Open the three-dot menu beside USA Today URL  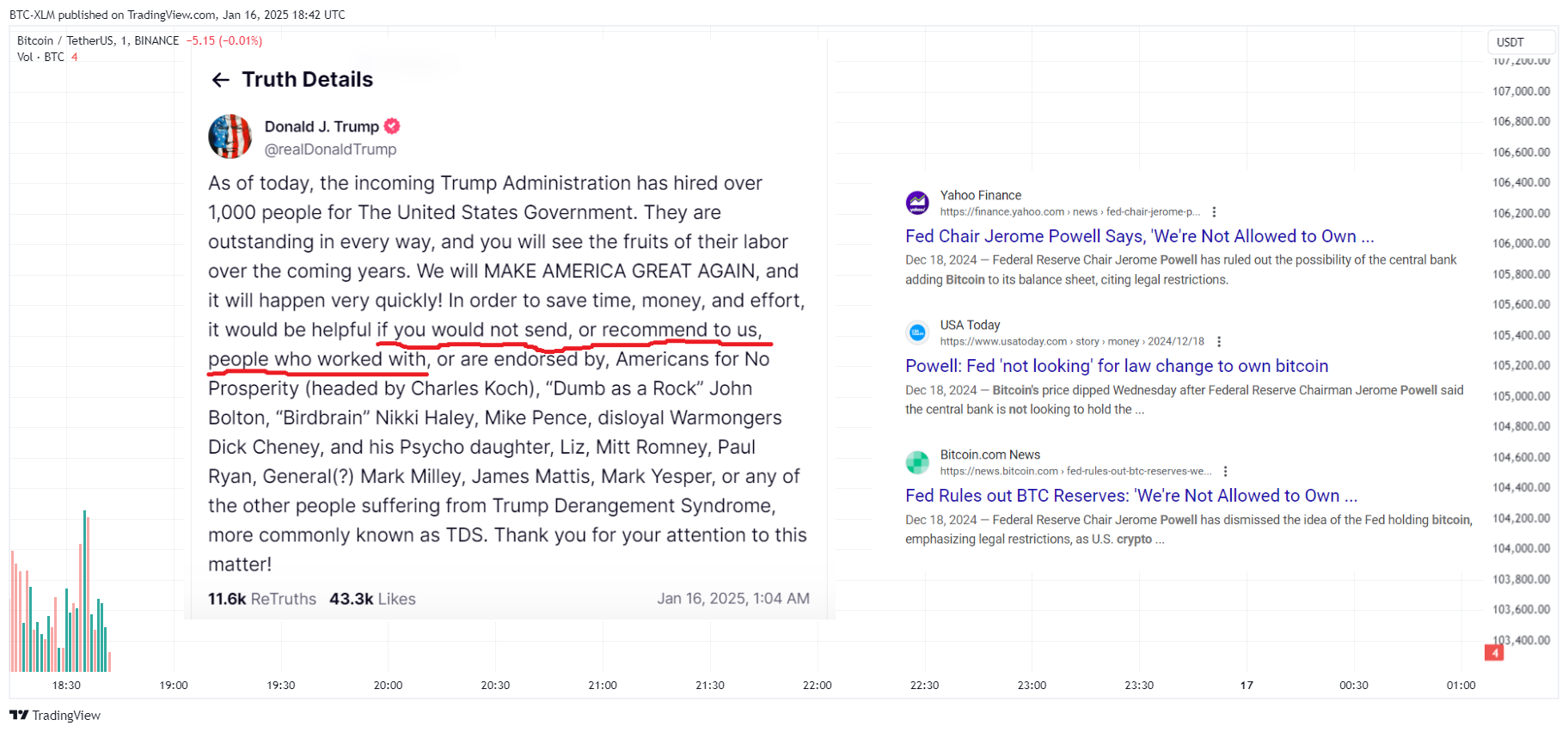[x=1219, y=342]
